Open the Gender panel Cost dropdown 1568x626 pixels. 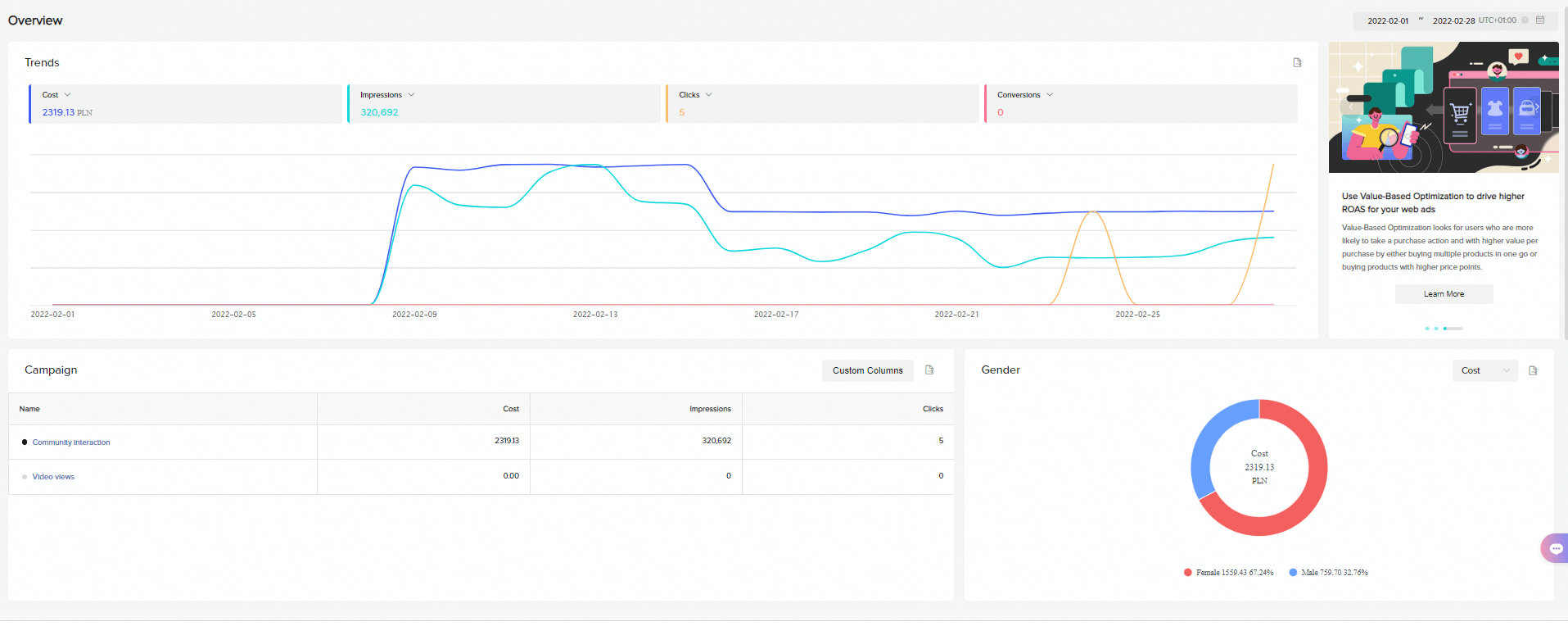point(1484,370)
